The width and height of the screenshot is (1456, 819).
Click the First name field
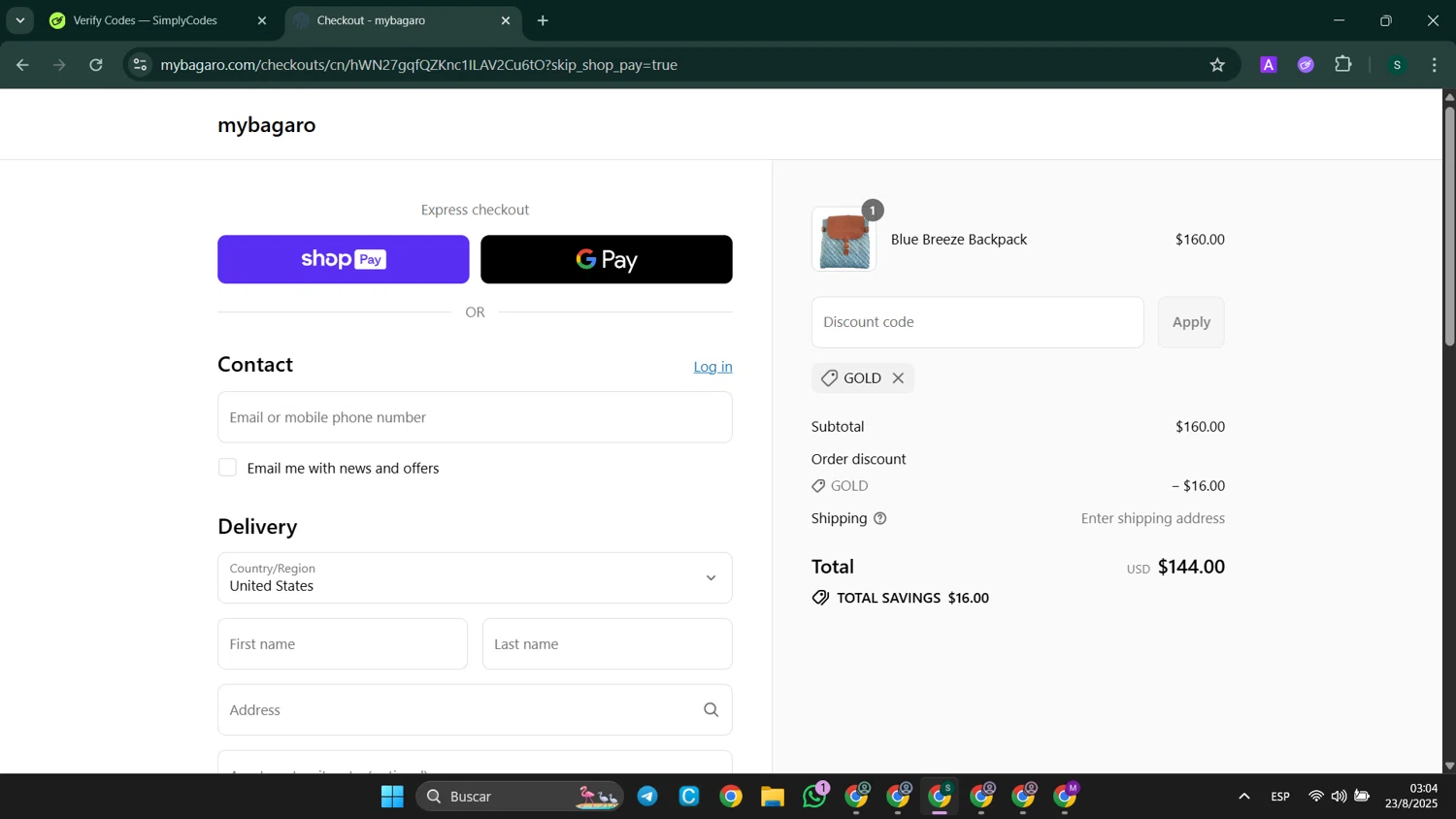(x=343, y=644)
